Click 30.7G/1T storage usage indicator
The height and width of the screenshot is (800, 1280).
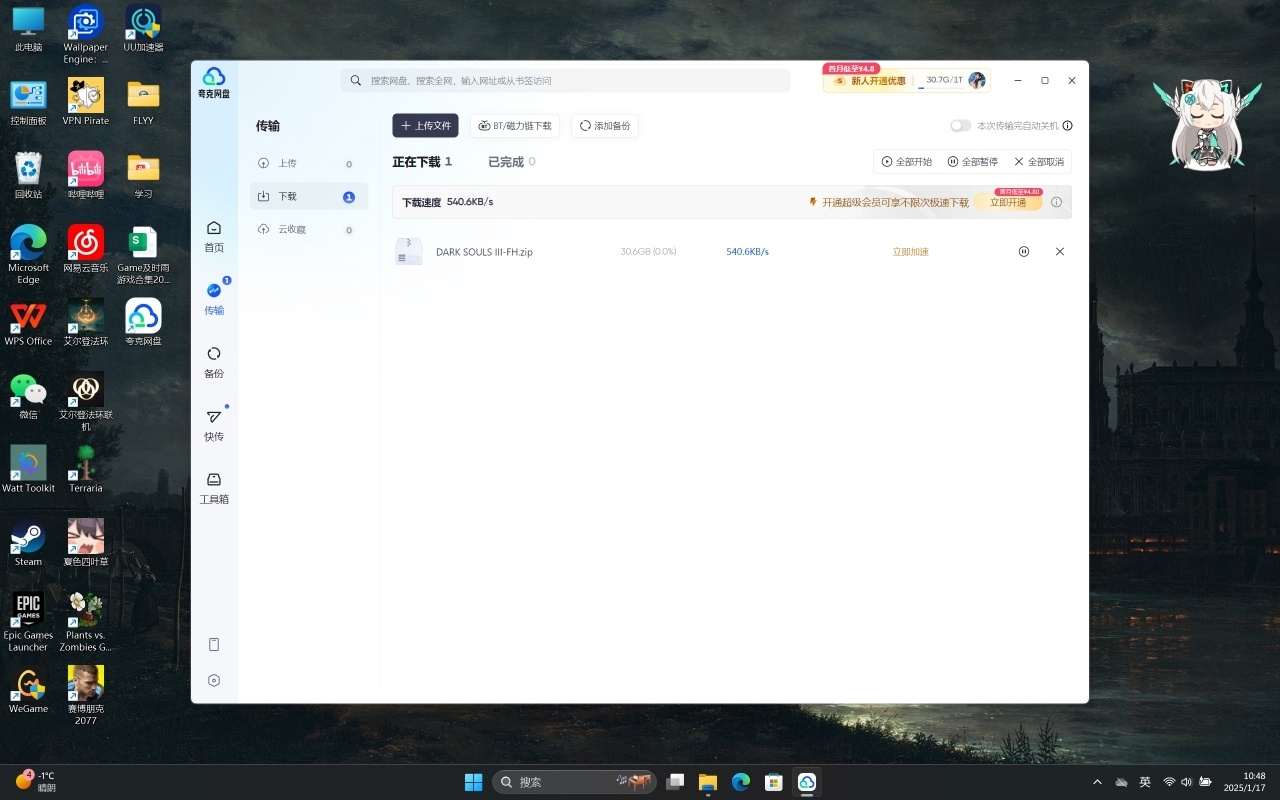tap(942, 80)
